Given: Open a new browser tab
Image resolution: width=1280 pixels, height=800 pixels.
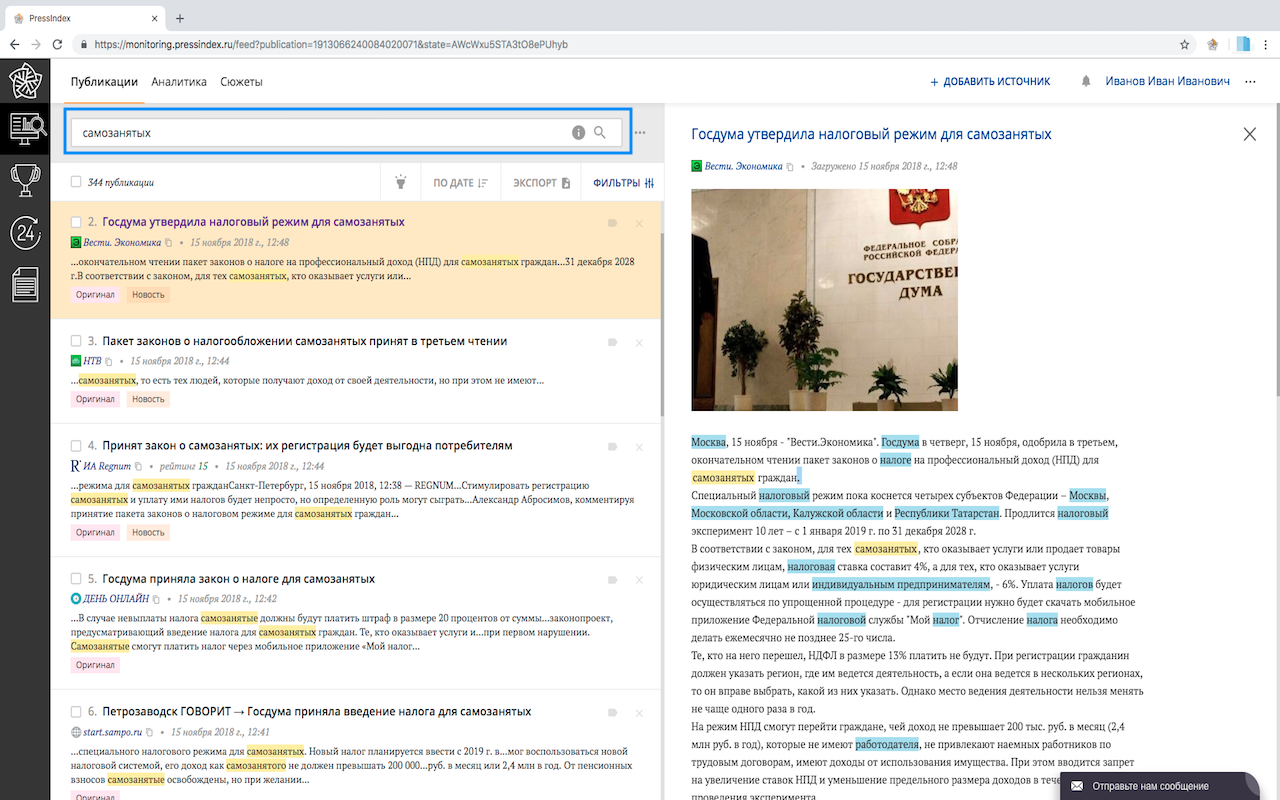Looking at the screenshot, I should [x=180, y=18].
